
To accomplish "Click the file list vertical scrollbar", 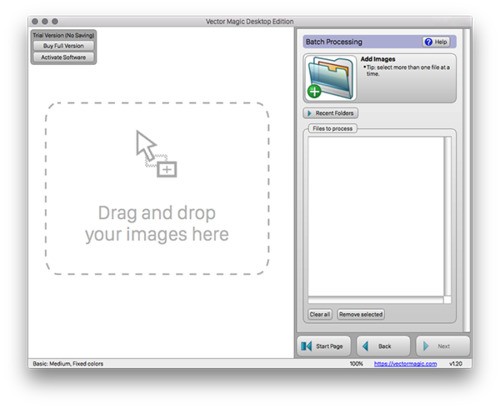I will 448,216.
